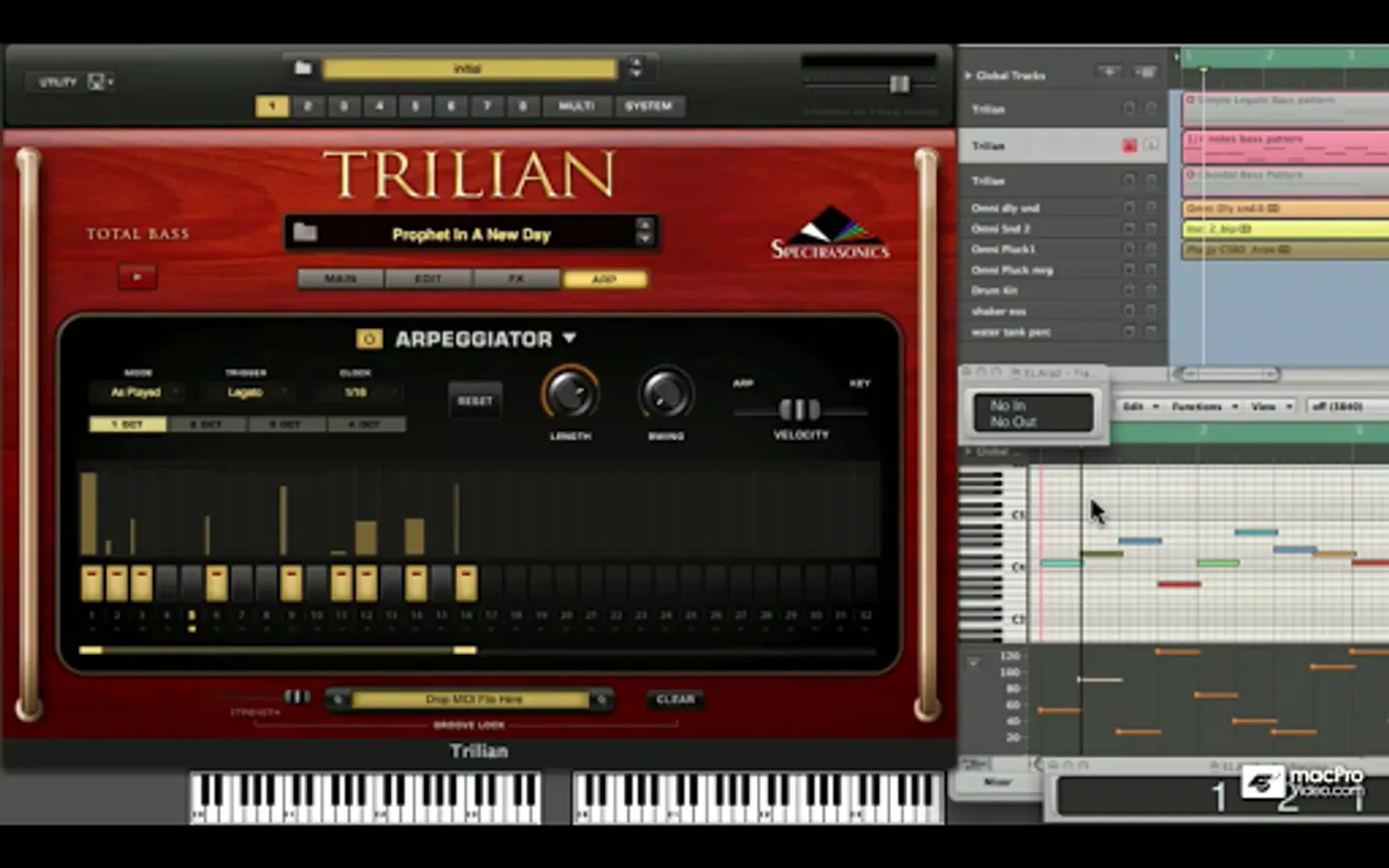The image size is (1389, 868).
Task: Select part 2
Action: coord(308,106)
